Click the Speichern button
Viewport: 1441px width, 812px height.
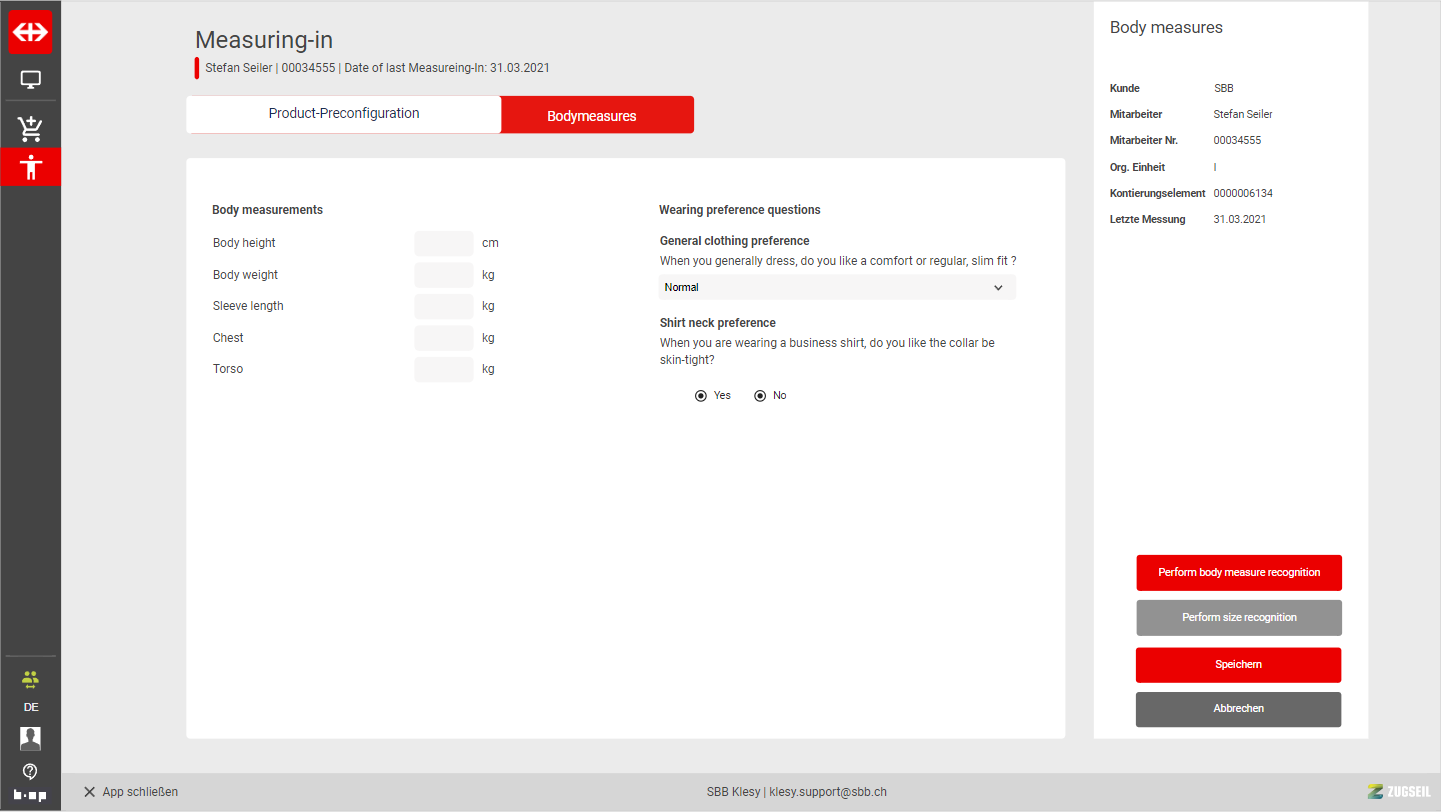pyautogui.click(x=1238, y=665)
